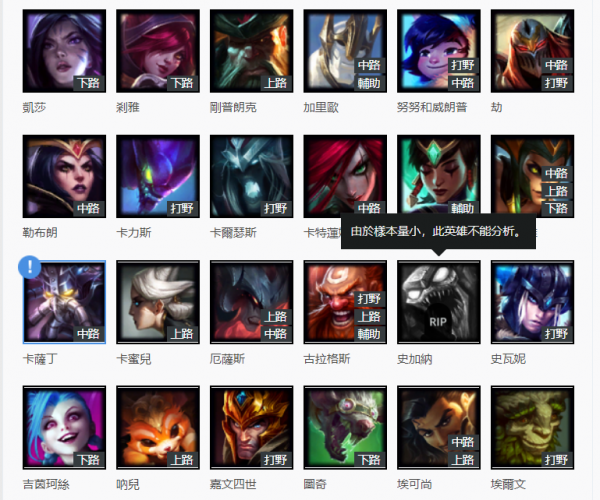Click the 勒布朗 champion portrait
The height and width of the screenshot is (500, 600).
pyautogui.click(x=64, y=176)
